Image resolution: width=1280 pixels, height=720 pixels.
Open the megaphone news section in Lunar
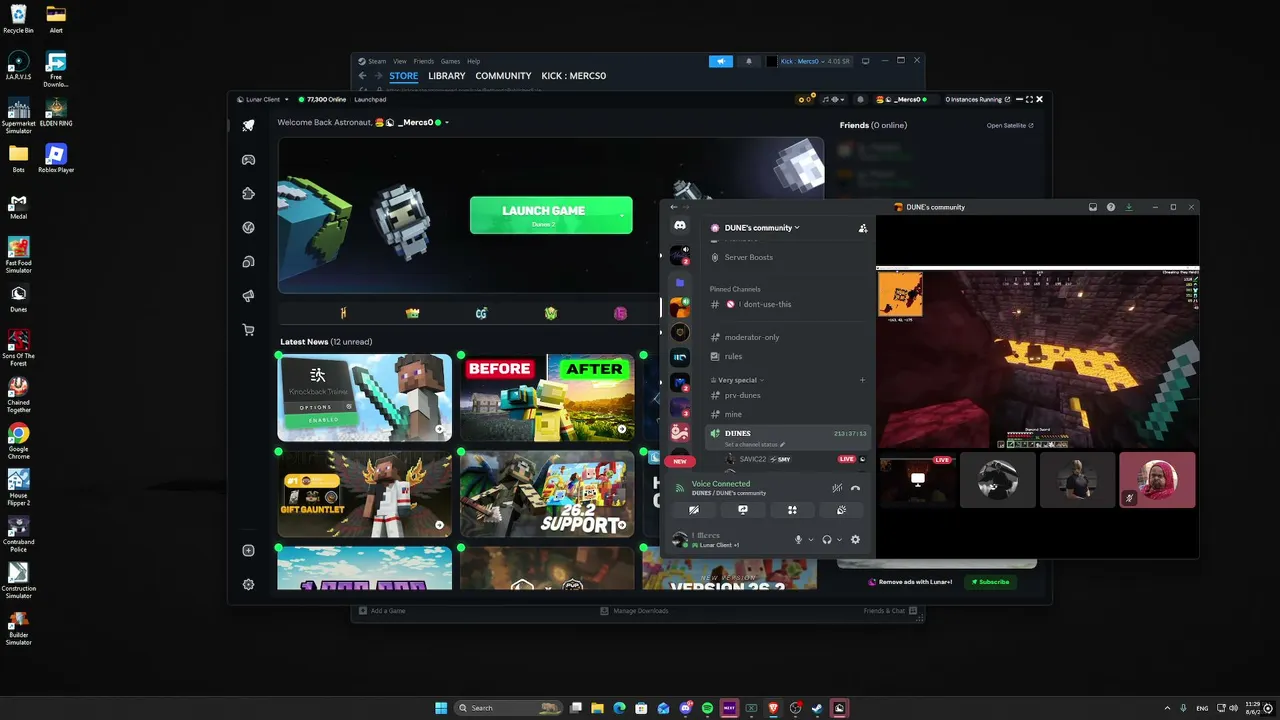tap(248, 296)
